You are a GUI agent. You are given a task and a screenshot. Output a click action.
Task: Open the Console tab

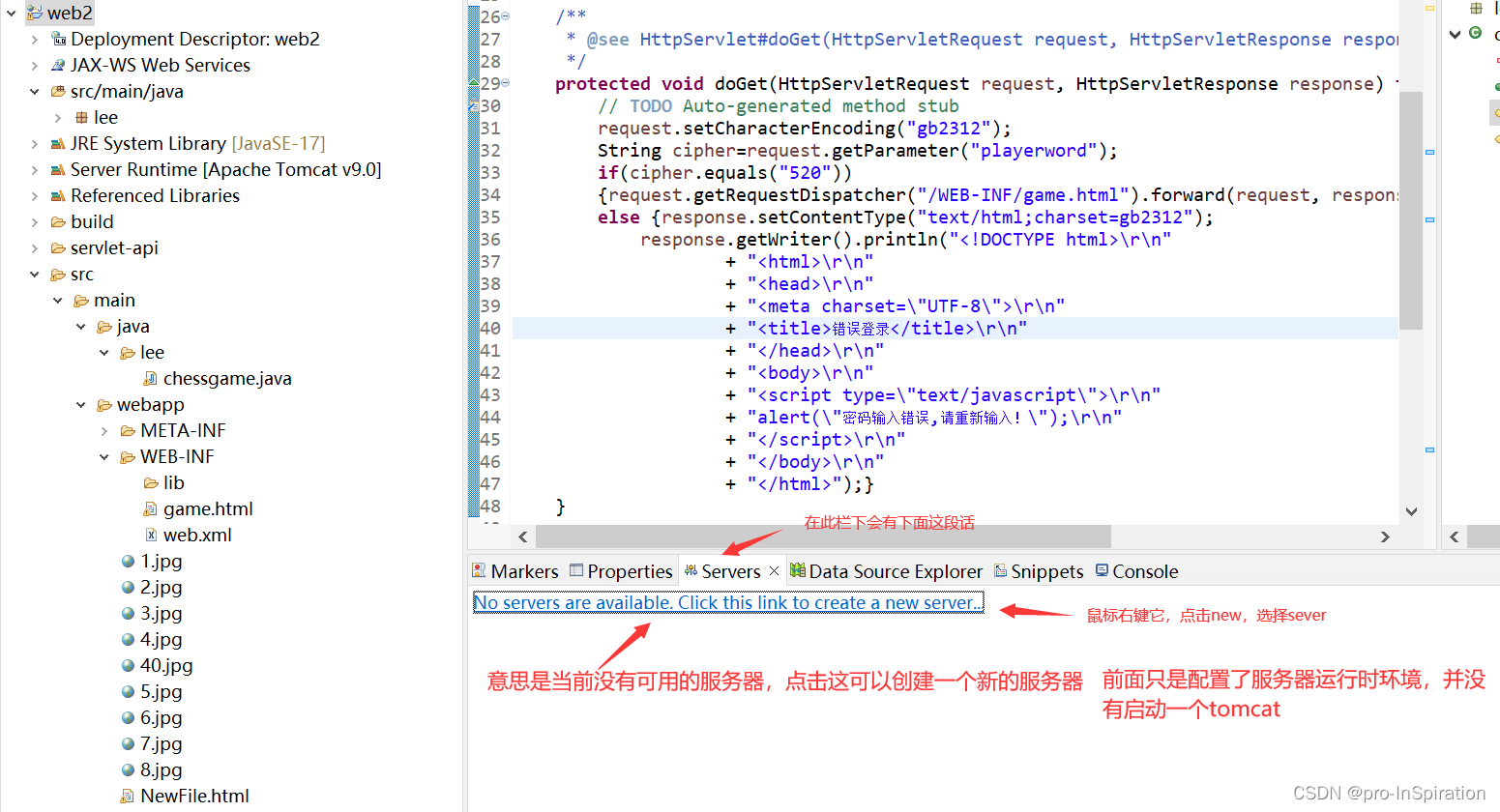[x=1136, y=571]
